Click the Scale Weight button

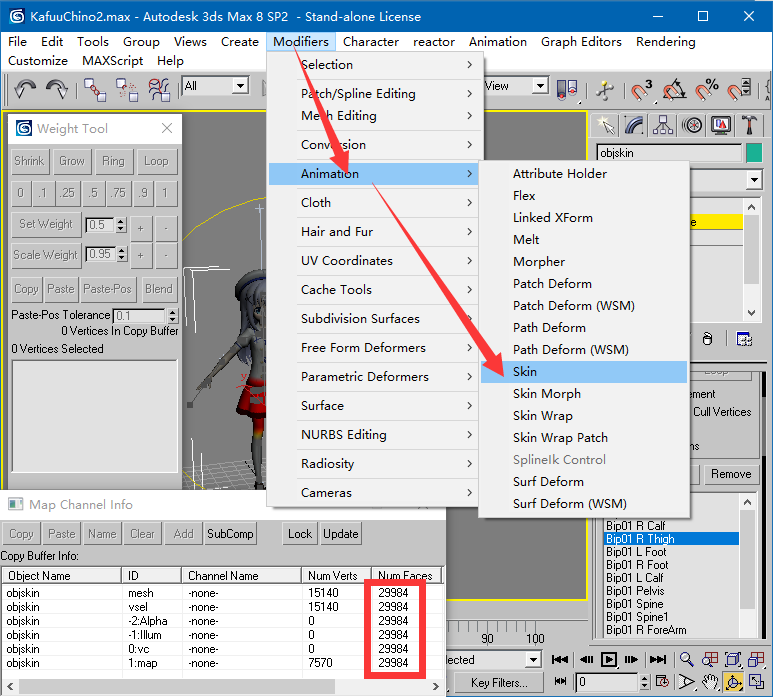[x=46, y=255]
